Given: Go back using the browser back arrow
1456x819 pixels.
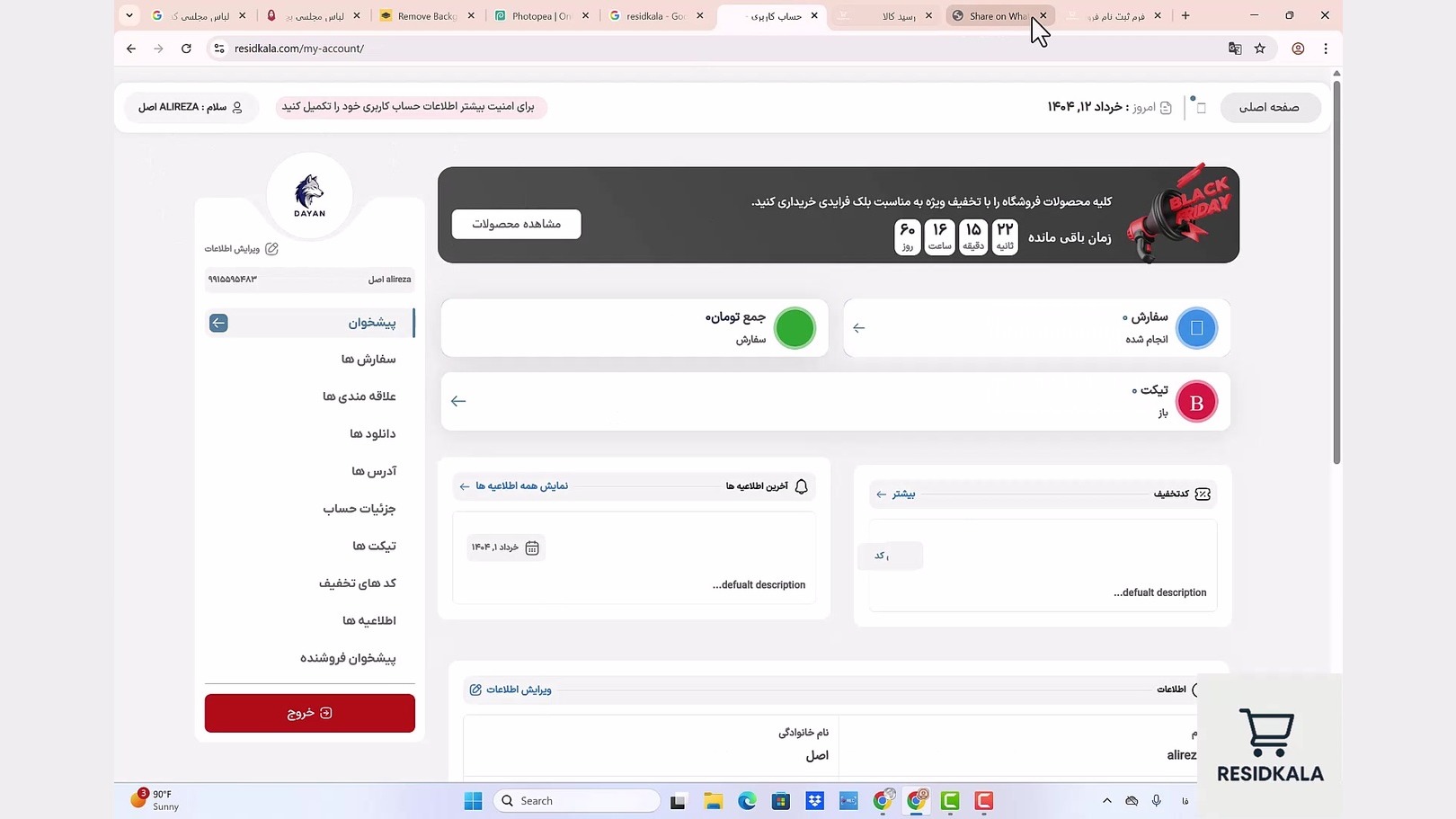Looking at the screenshot, I should 131,49.
